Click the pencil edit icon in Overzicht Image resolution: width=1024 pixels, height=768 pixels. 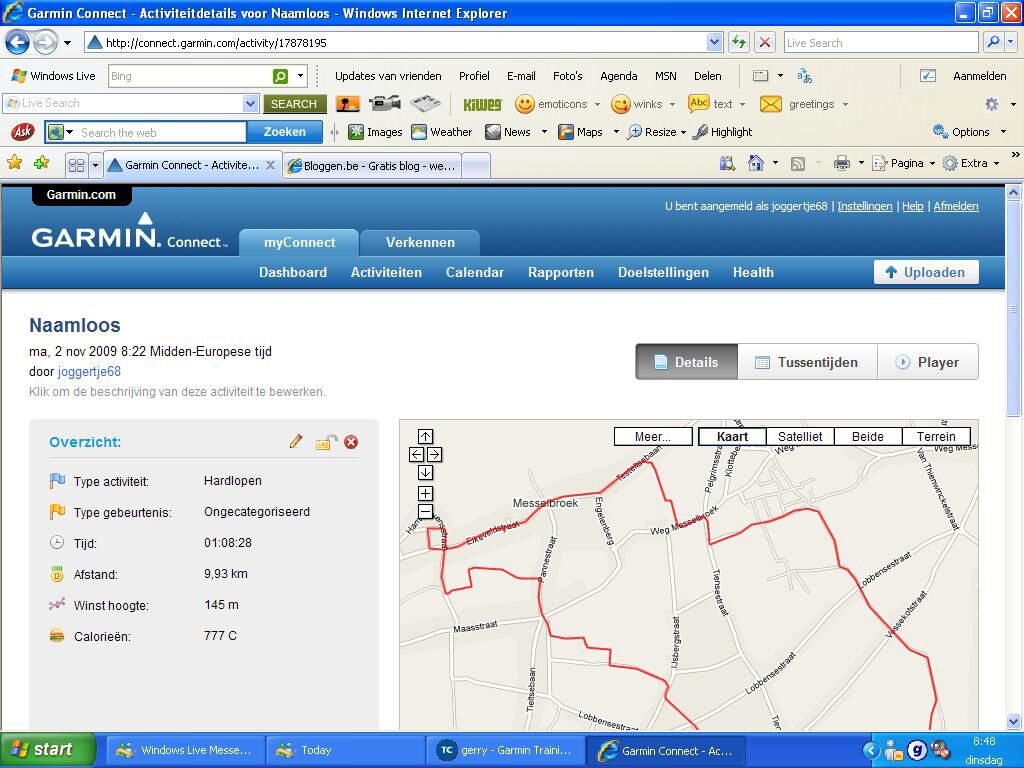[x=296, y=442]
